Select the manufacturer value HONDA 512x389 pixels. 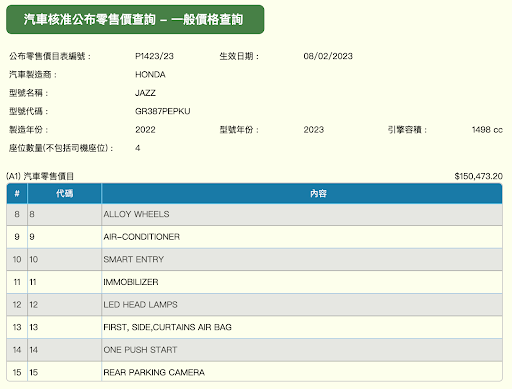click(150, 74)
